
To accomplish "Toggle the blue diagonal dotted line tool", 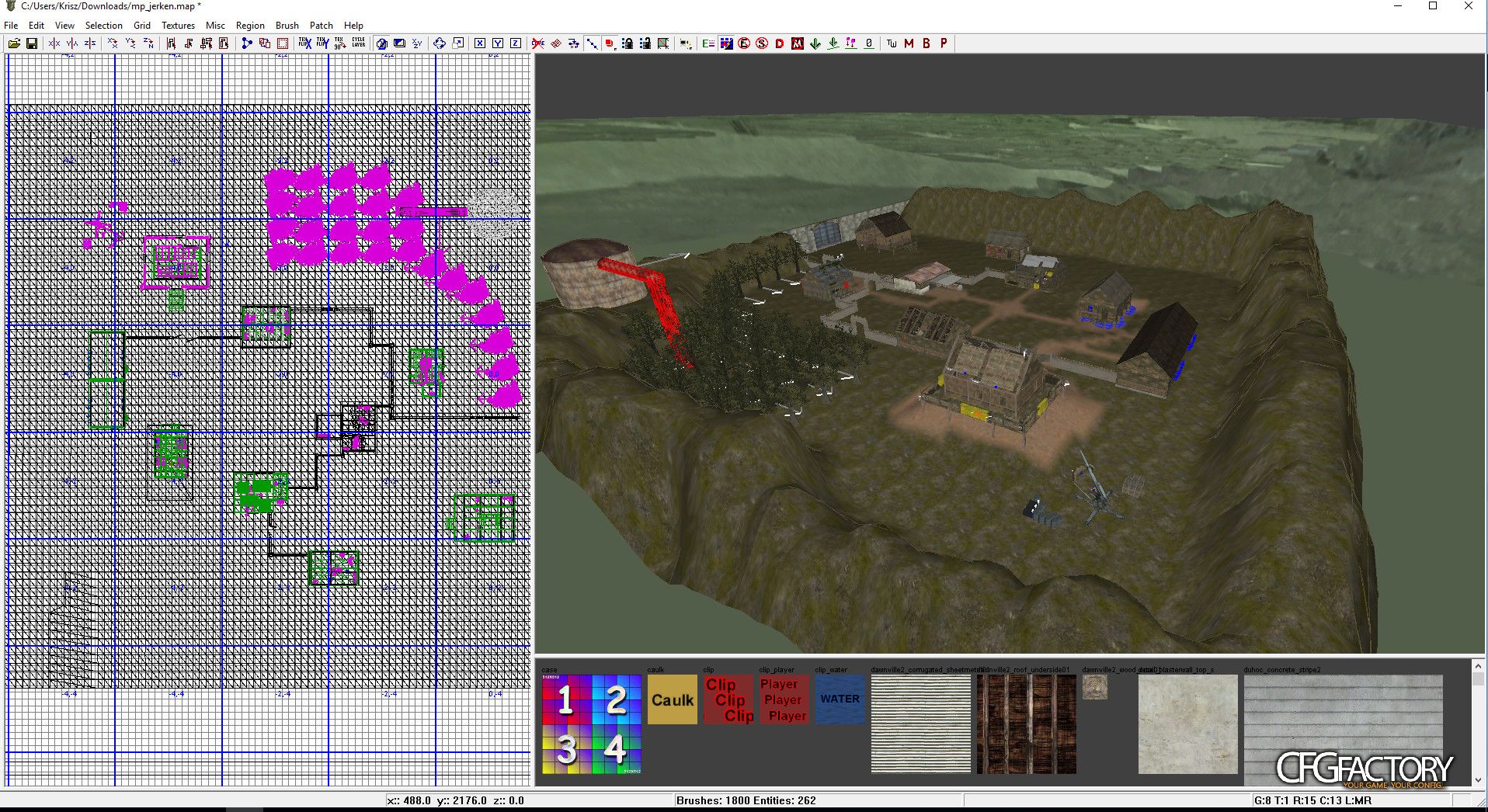I will click(x=592, y=43).
